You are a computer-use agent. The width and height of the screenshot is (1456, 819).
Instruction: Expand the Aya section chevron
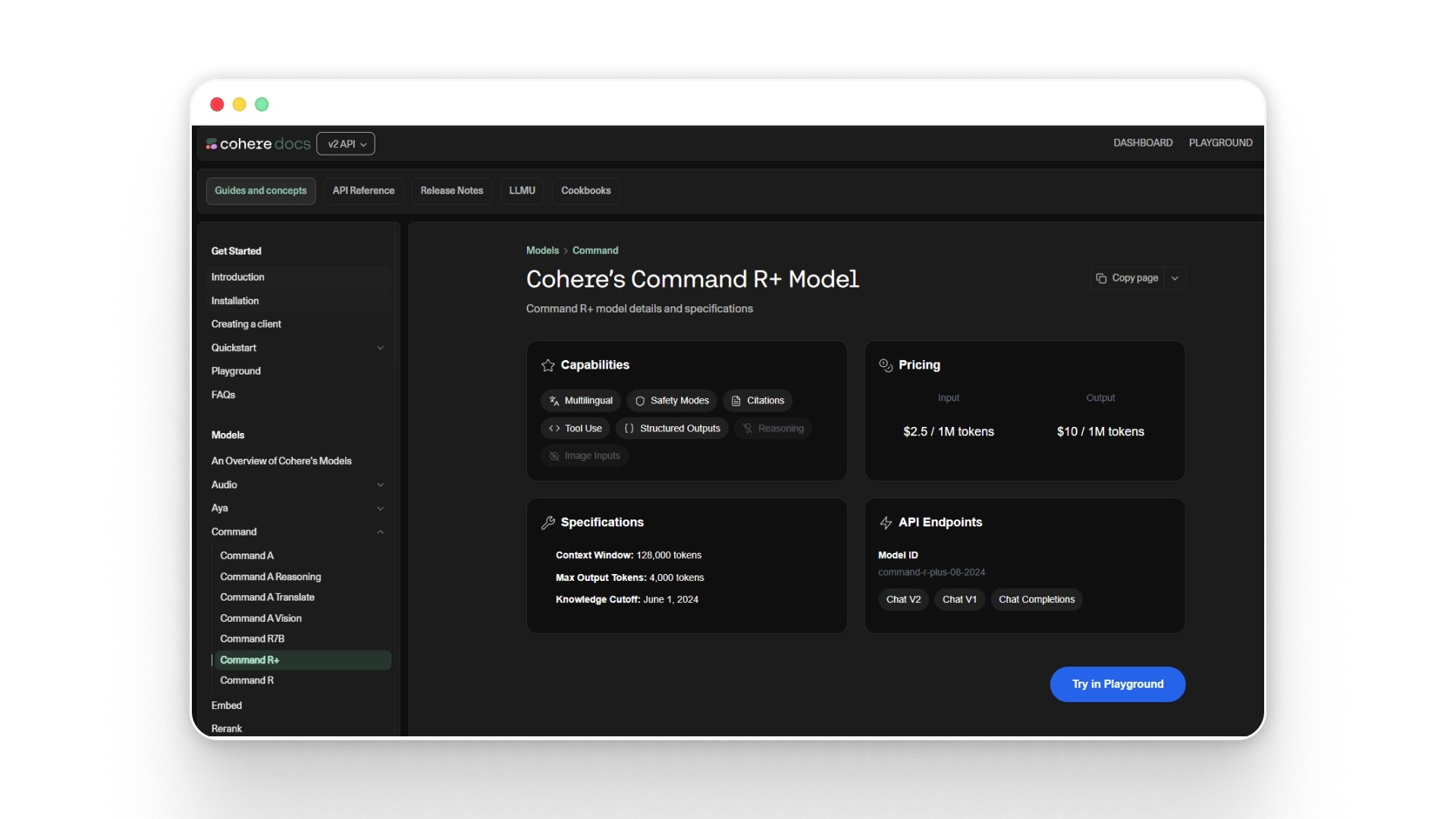[381, 508]
